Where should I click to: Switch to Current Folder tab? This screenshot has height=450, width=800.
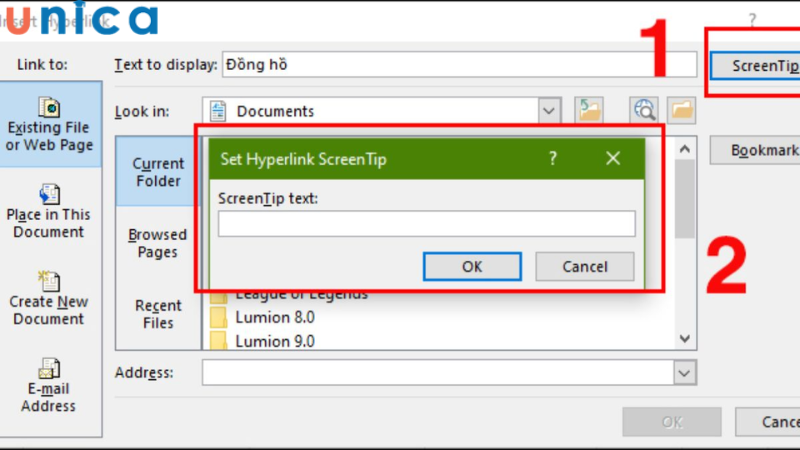click(x=158, y=172)
